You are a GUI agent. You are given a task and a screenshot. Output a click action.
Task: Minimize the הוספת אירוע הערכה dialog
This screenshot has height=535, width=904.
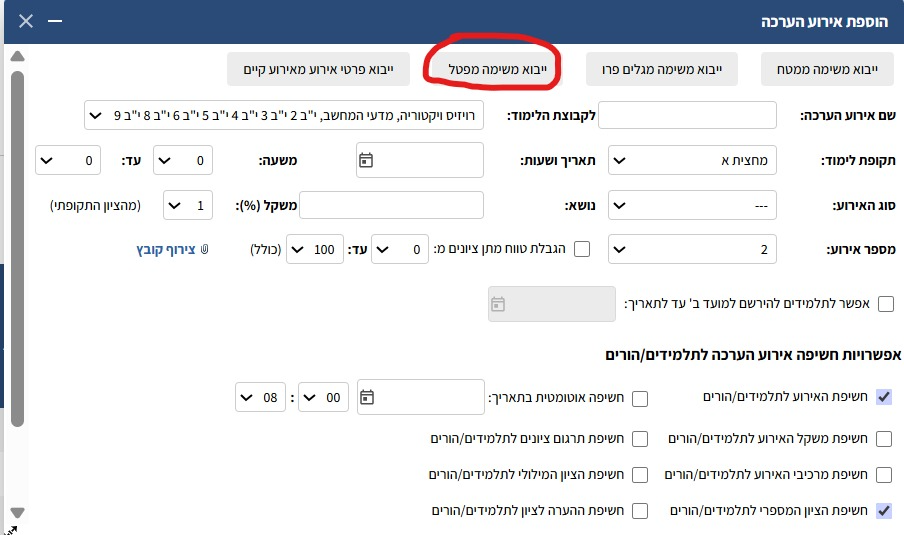55,21
